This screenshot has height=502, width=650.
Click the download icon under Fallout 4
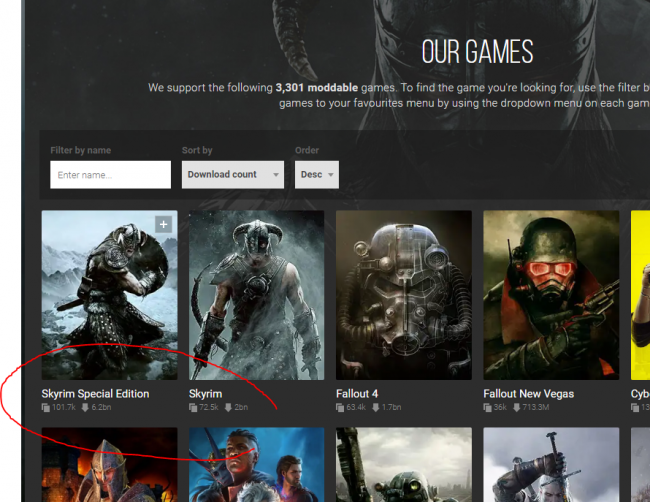tap(377, 408)
